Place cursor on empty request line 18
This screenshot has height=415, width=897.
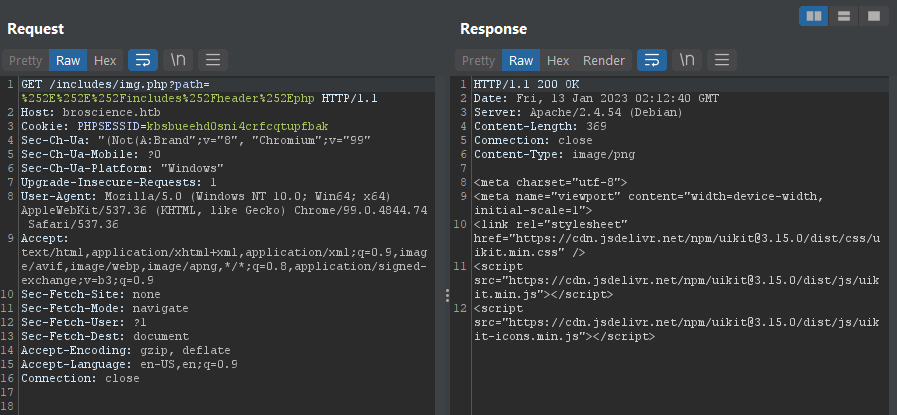pos(228,406)
